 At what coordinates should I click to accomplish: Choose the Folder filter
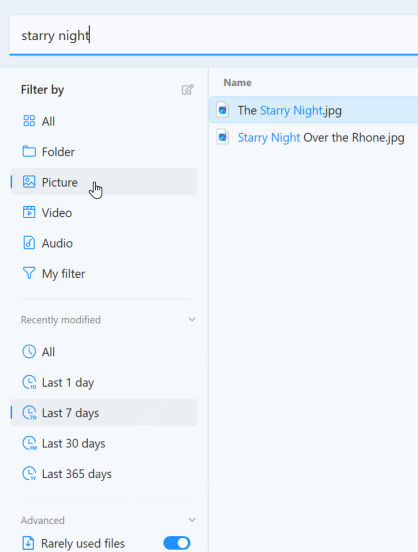click(x=104, y=152)
